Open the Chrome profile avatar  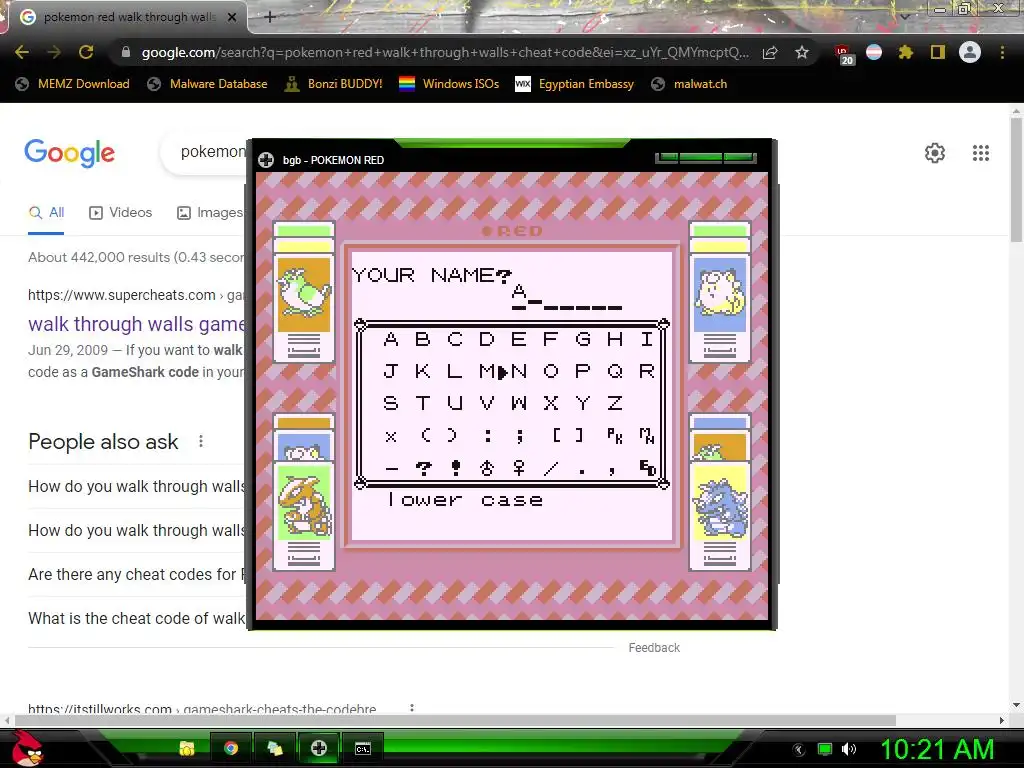pyautogui.click(x=970, y=52)
